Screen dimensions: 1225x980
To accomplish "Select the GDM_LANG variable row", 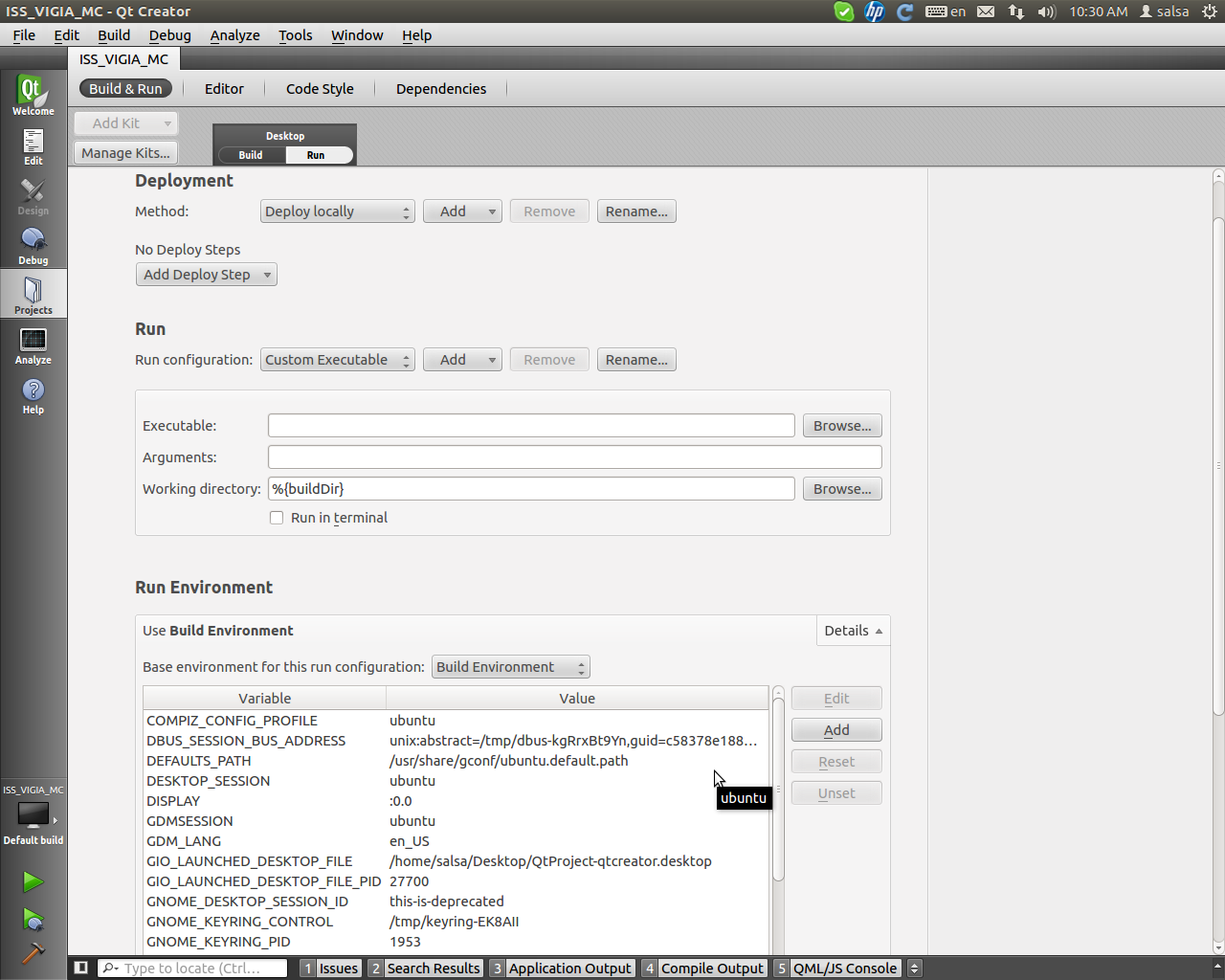I will point(456,841).
